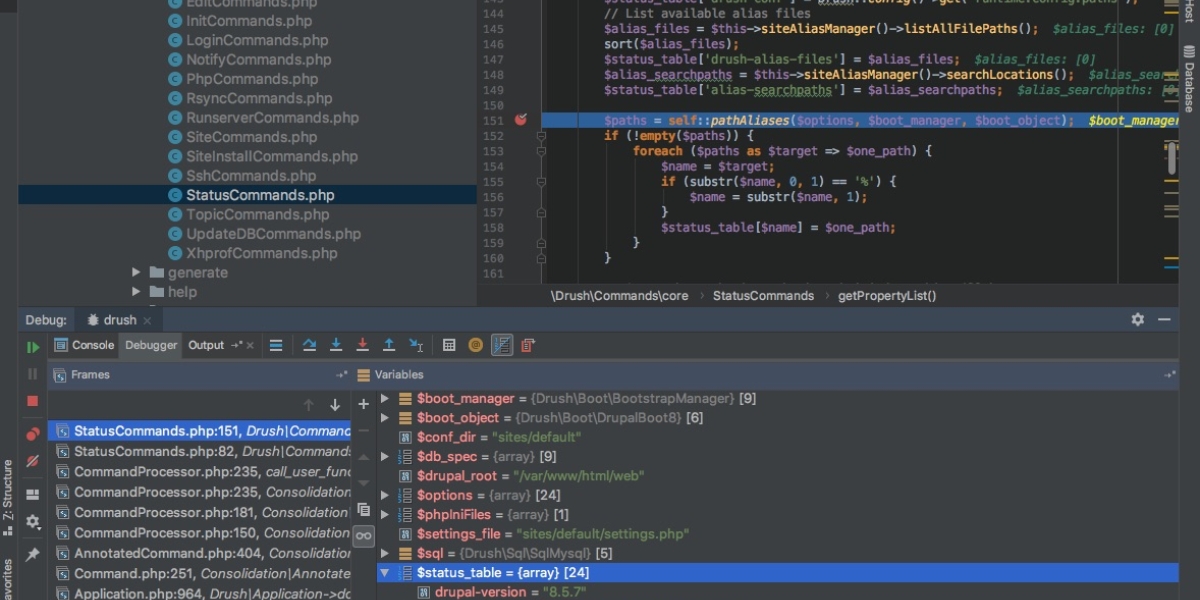This screenshot has width=1200, height=600.
Task: Pause the running program
Action: 34,375
